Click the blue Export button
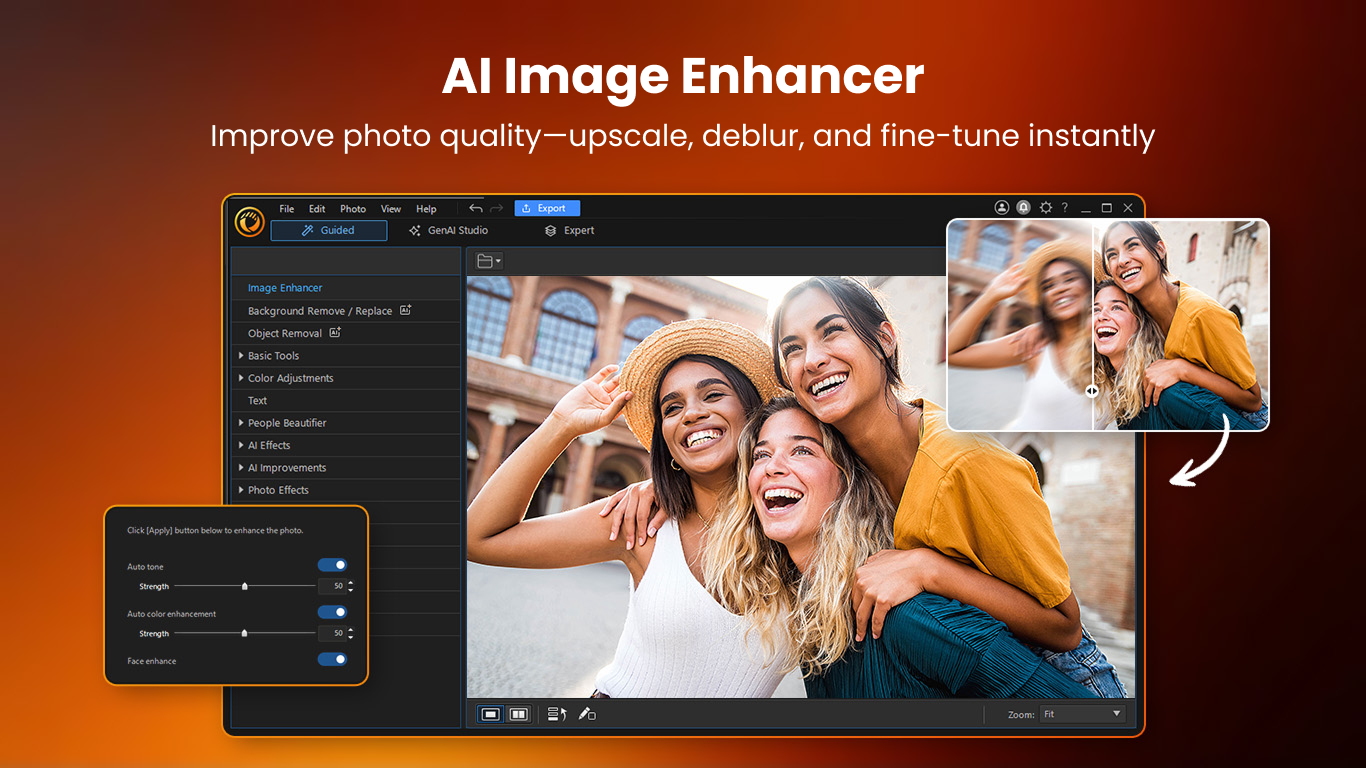Viewport: 1366px width, 768px height. click(547, 208)
